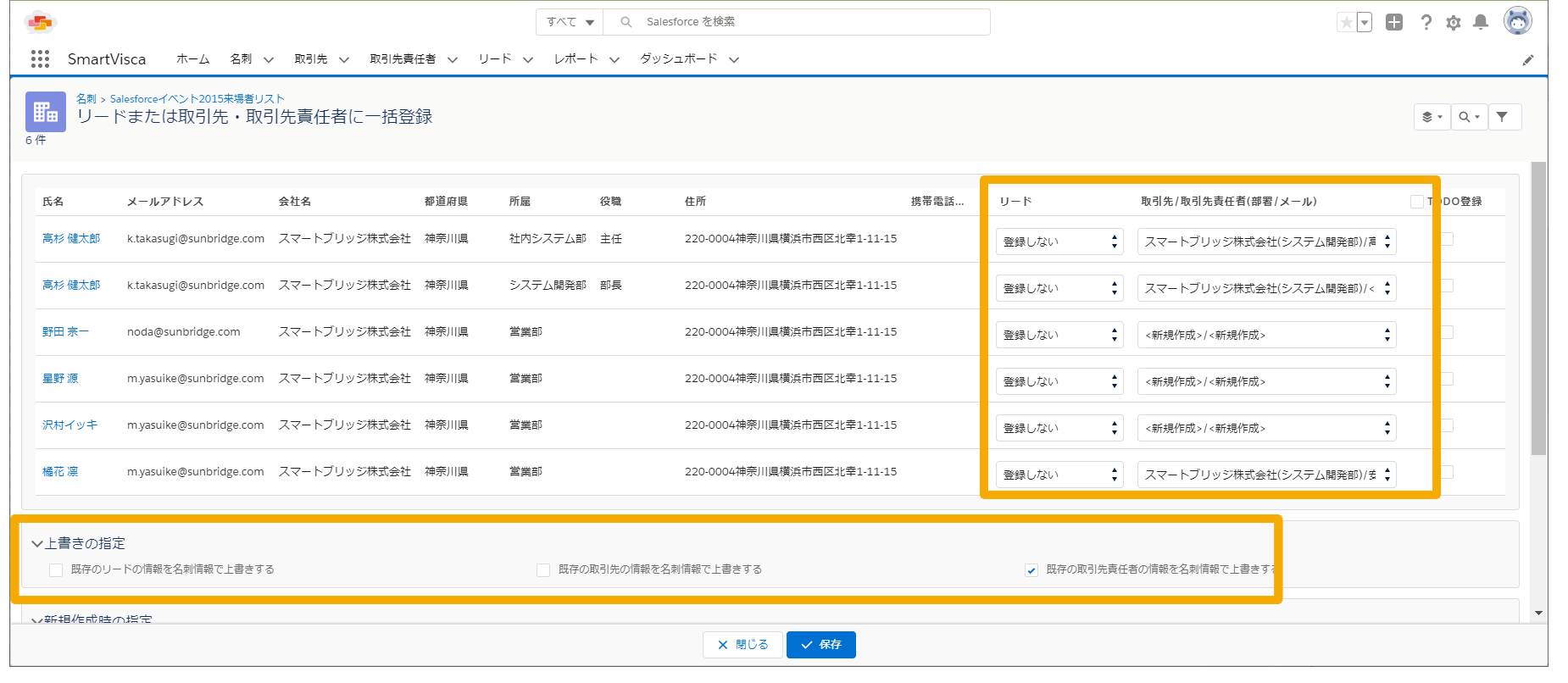Click the pencil edit navigation icon
This screenshot has height=683, width=1568.
click(1527, 60)
